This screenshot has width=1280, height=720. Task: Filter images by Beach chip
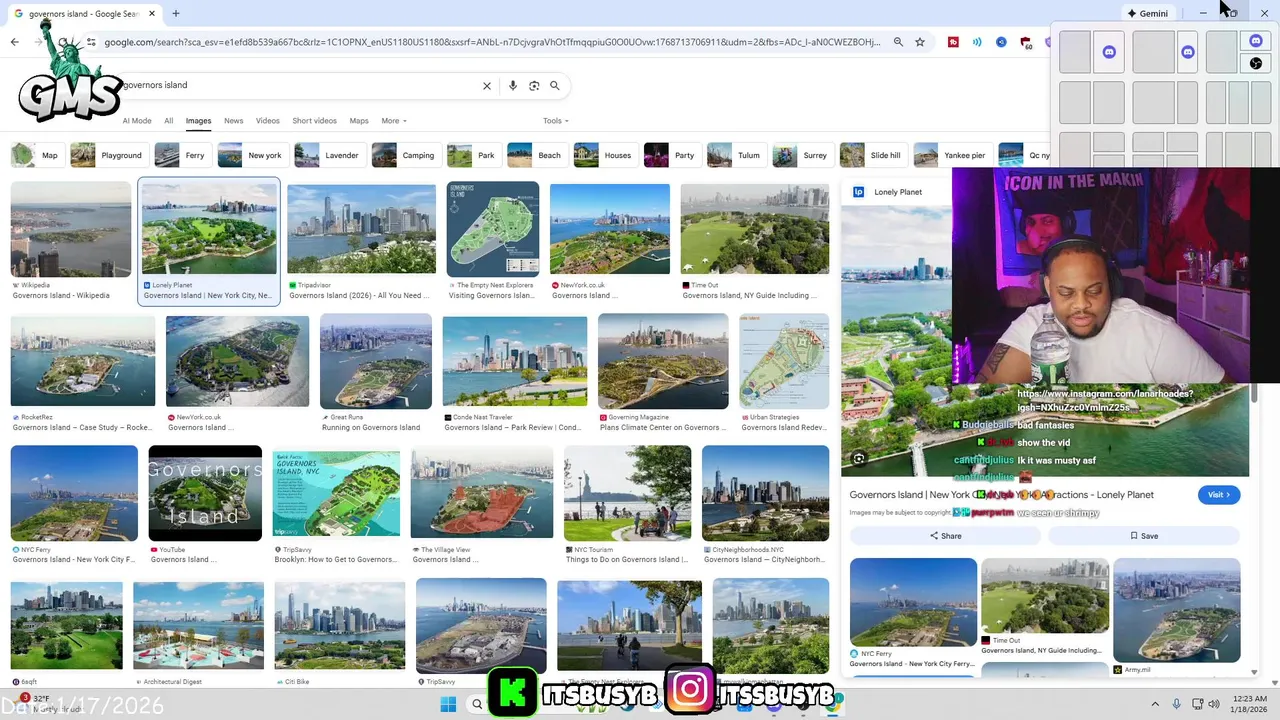(536, 155)
